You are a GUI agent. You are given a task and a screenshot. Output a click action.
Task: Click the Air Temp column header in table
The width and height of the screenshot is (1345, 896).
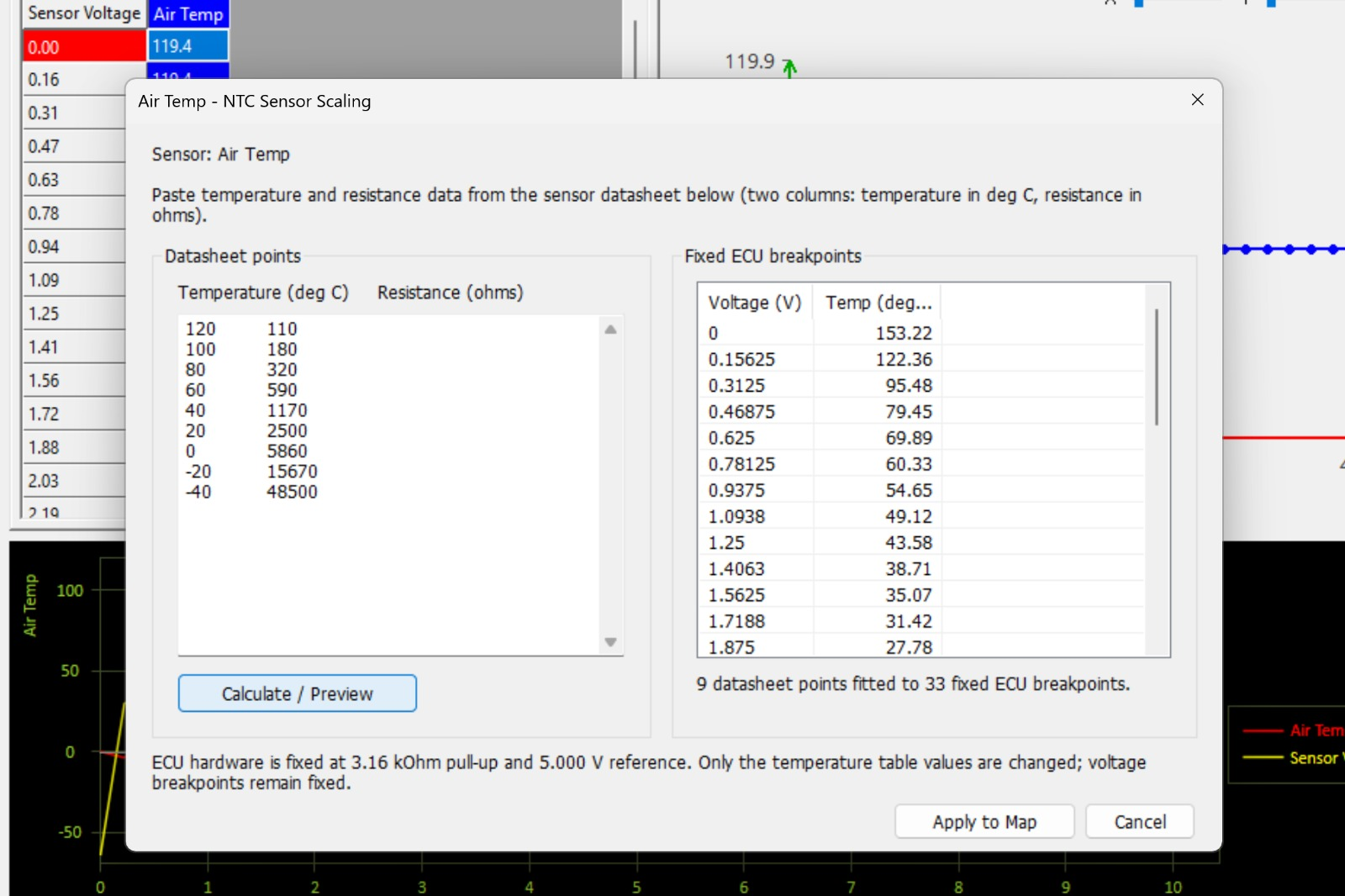(188, 13)
